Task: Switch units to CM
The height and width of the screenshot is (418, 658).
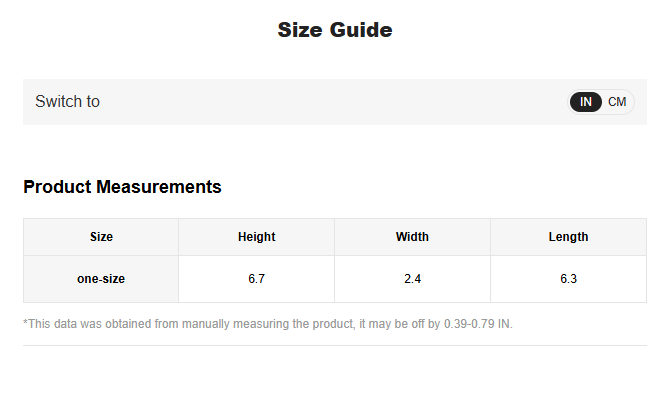Action: pyautogui.click(x=617, y=102)
